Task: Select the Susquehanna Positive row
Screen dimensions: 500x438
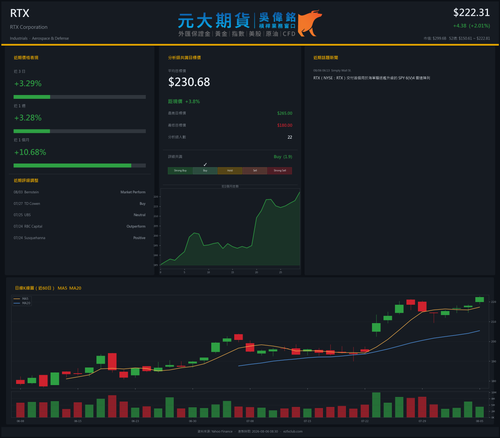Action: 79,238
